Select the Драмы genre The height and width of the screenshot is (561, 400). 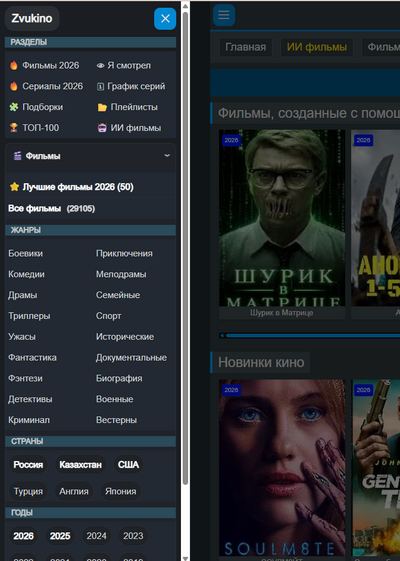23,295
